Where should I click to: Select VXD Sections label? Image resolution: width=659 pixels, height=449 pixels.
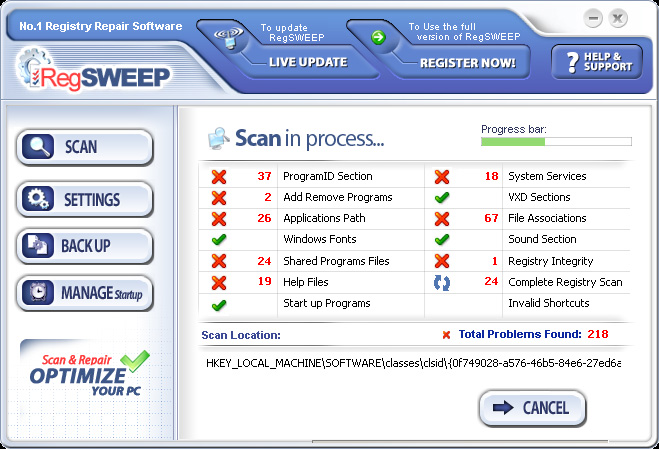pos(539,197)
